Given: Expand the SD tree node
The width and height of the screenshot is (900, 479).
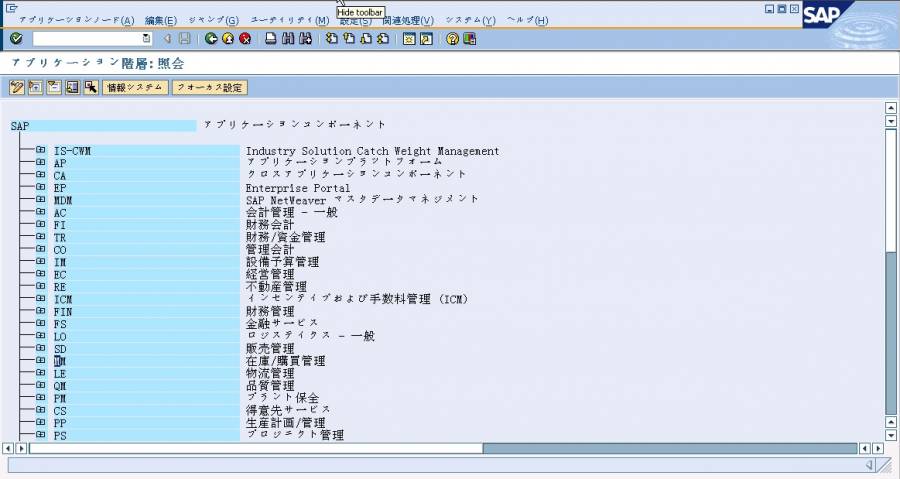Looking at the screenshot, I should (41, 349).
